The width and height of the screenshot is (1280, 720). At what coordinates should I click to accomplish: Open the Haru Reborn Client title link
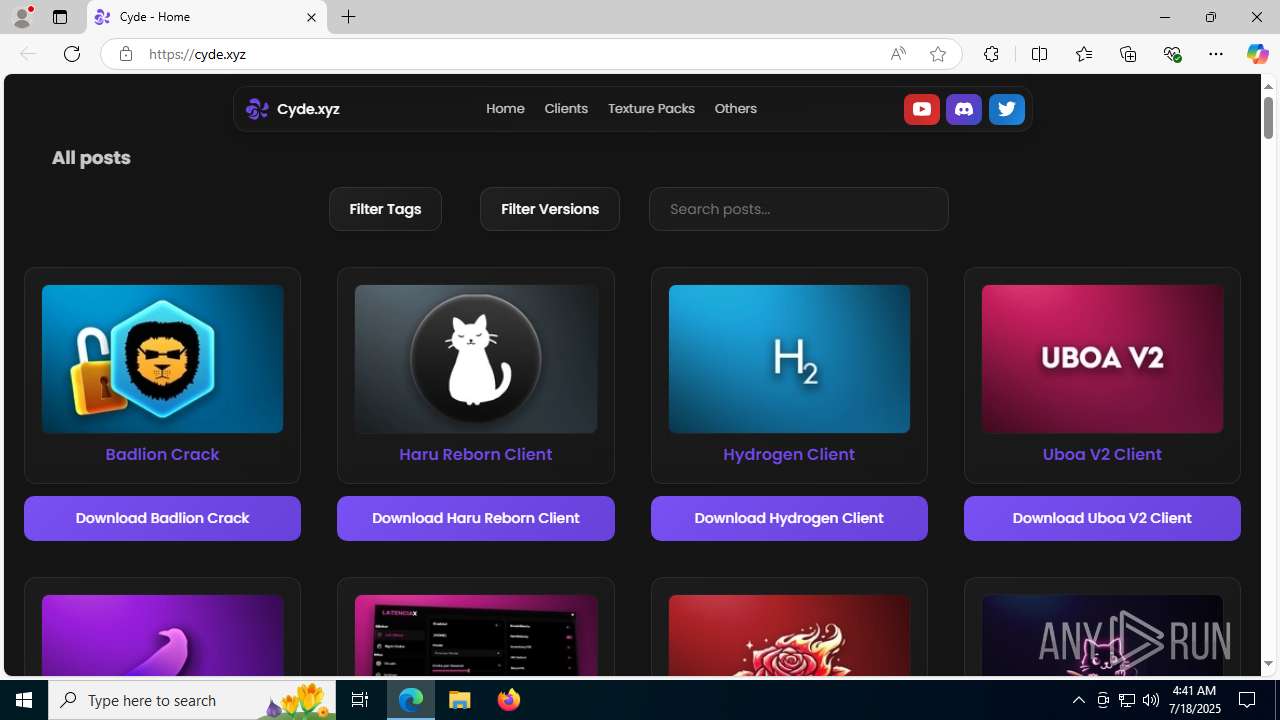click(x=476, y=454)
